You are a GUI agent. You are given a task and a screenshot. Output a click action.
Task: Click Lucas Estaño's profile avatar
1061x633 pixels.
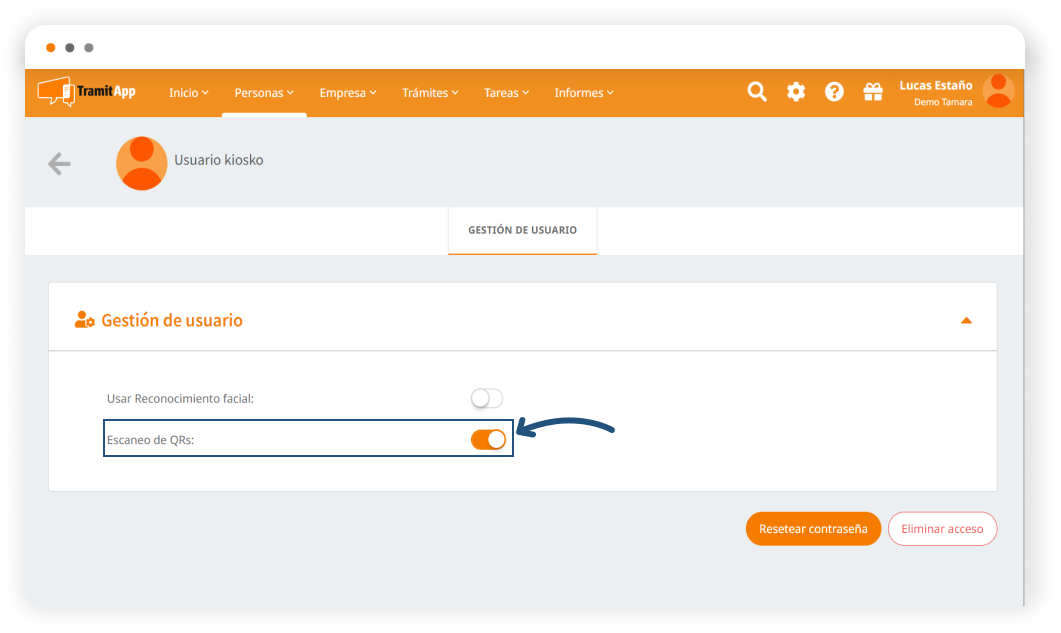[x=997, y=91]
